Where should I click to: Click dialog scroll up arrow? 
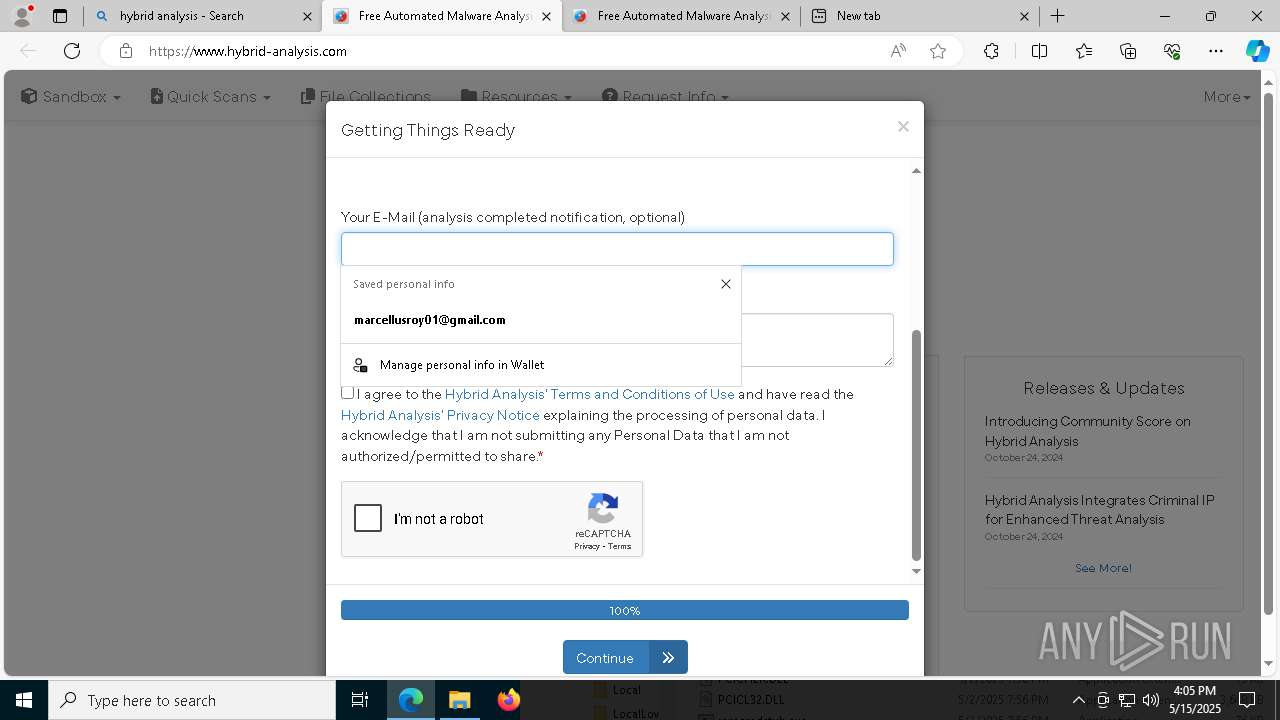(x=916, y=171)
